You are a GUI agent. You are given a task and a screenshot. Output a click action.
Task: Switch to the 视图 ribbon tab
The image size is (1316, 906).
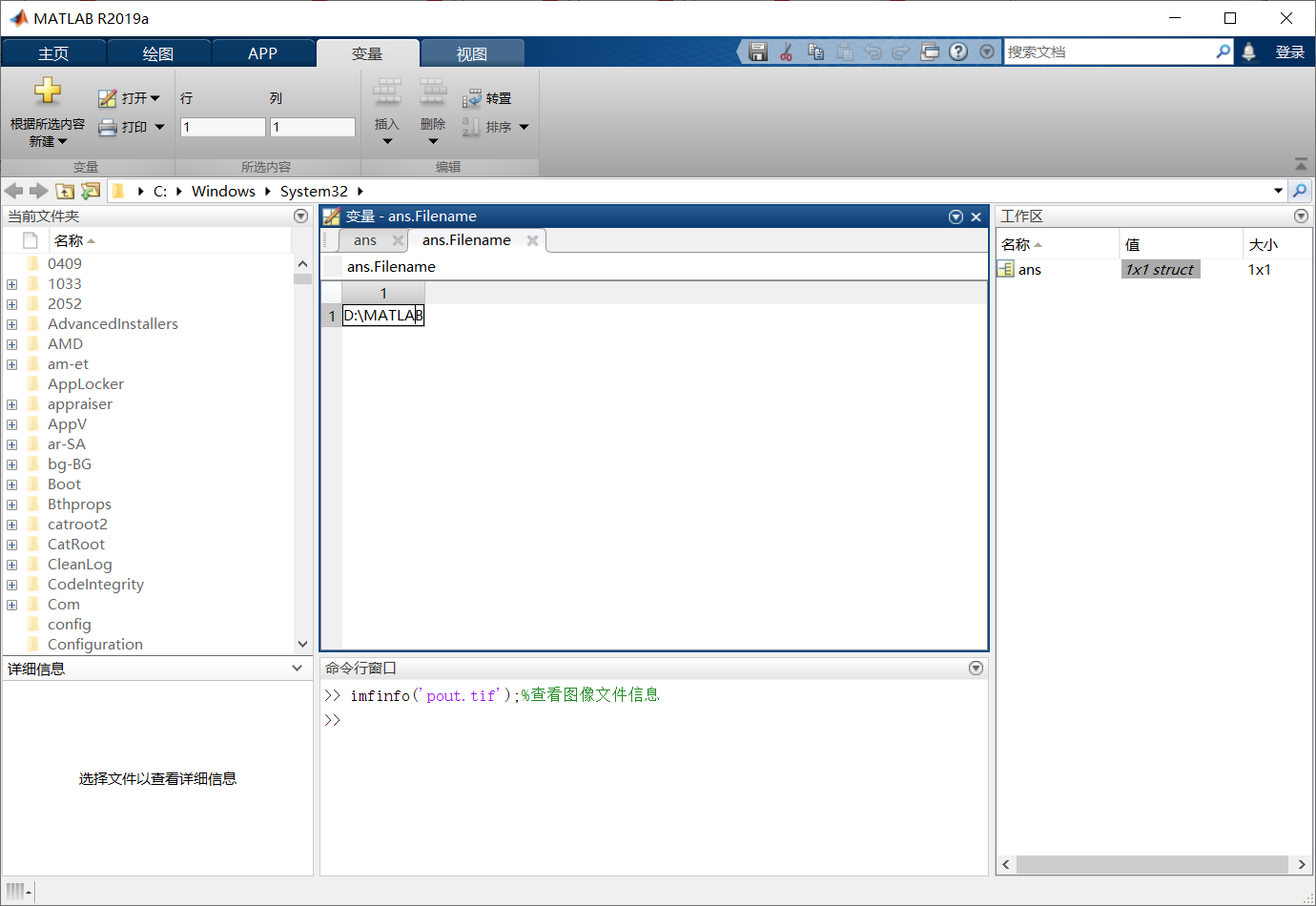point(472,53)
